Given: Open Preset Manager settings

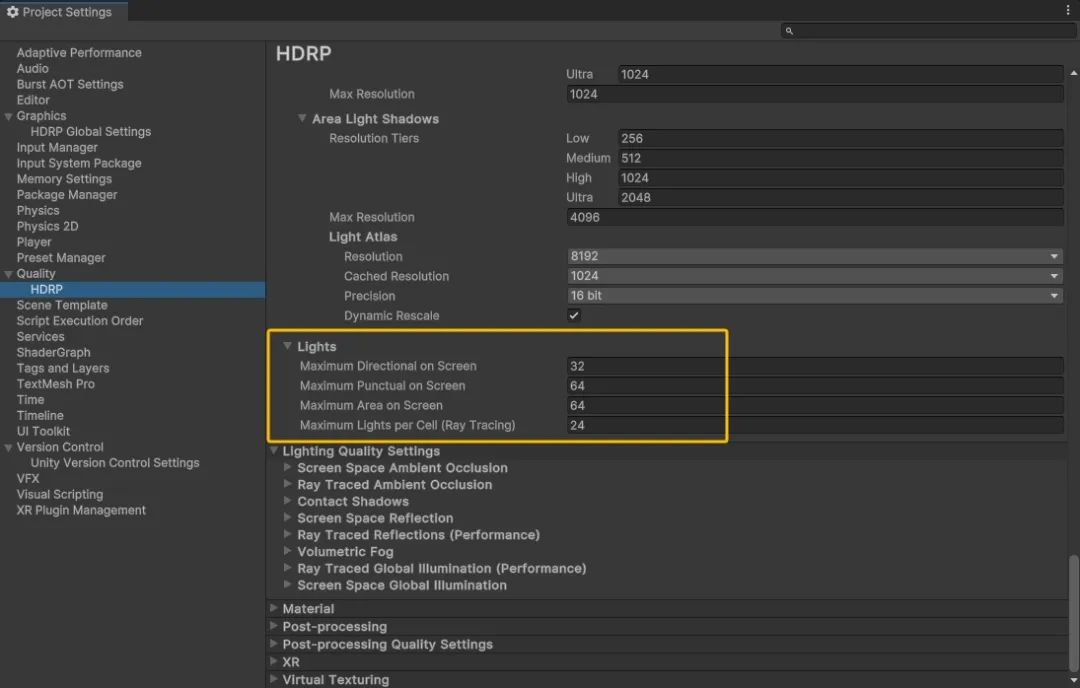Looking at the screenshot, I should coord(61,258).
